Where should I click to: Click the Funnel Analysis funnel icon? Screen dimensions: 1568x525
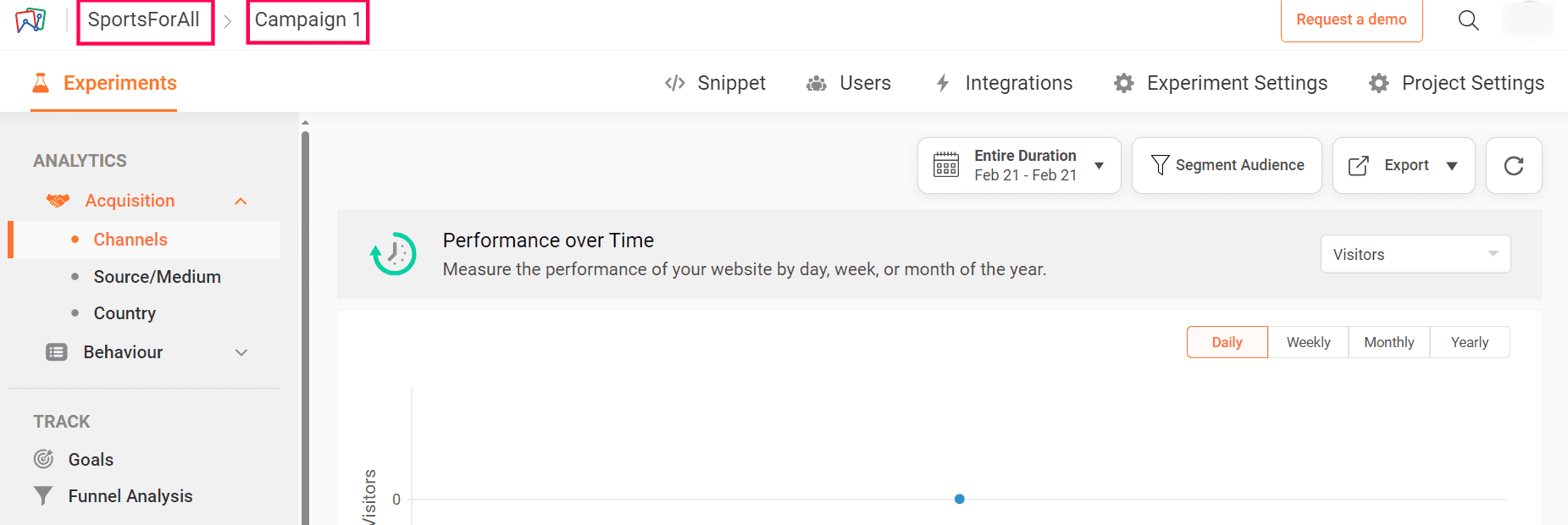point(43,495)
